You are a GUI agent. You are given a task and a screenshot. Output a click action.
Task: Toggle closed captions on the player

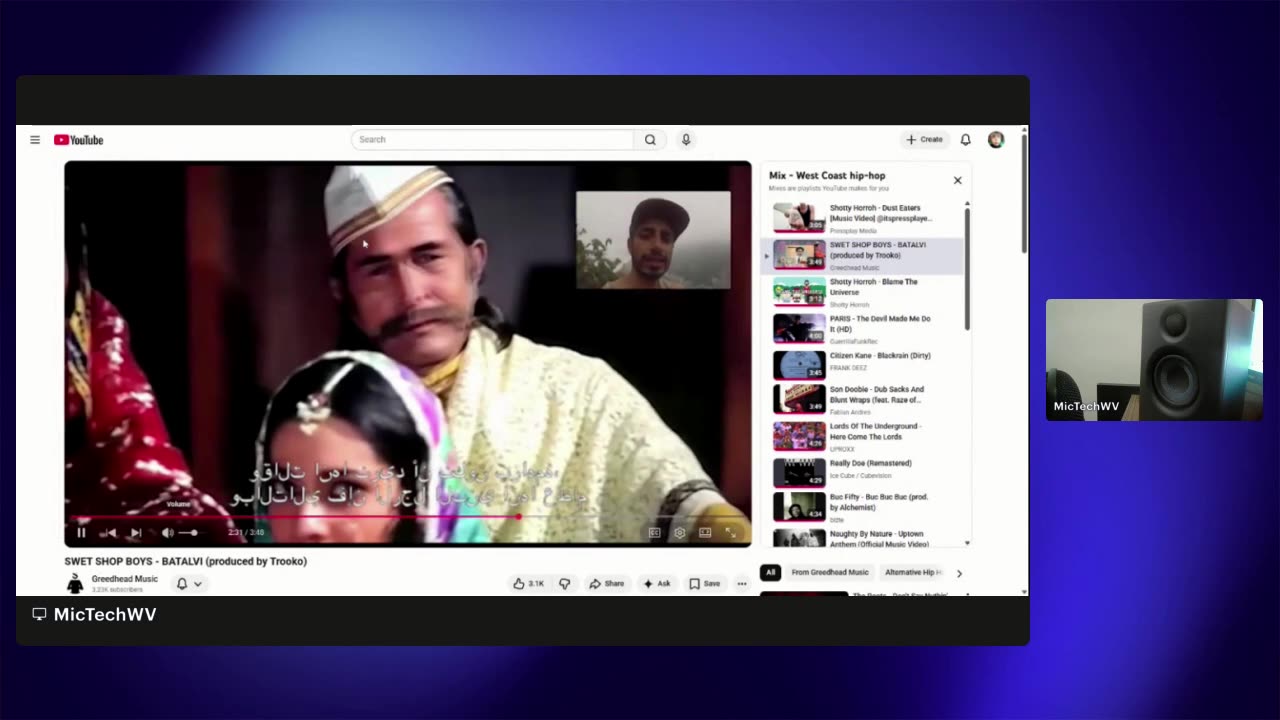(x=655, y=533)
